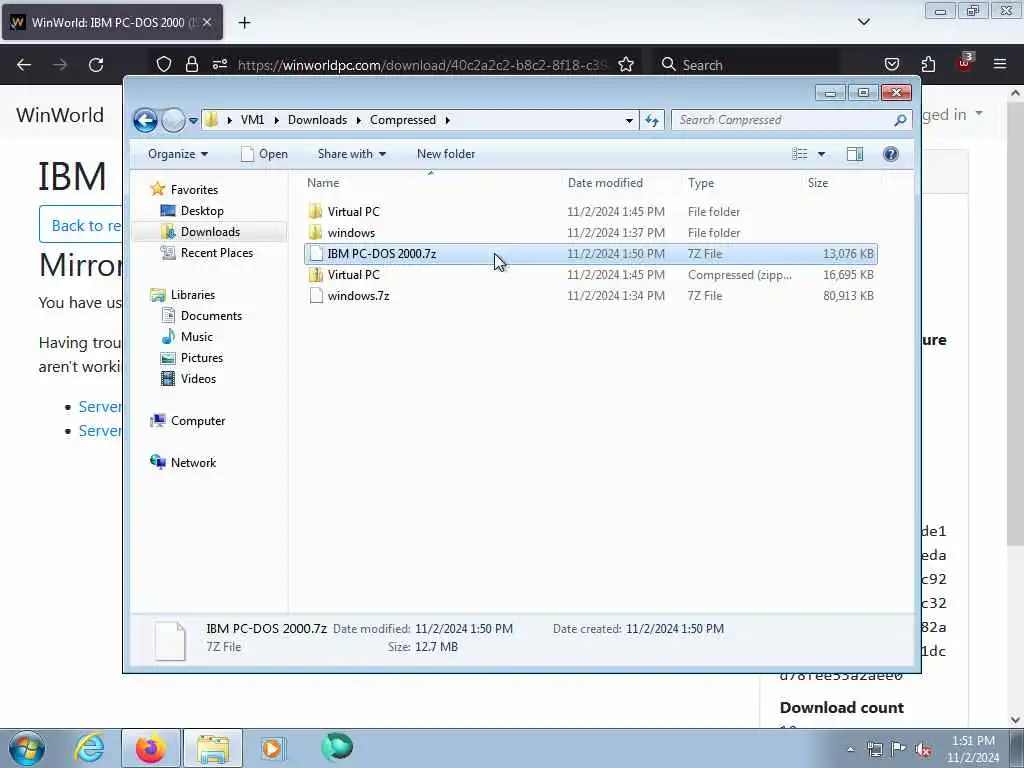
Task: Refresh the Compressed folder view
Action: [x=652, y=120]
